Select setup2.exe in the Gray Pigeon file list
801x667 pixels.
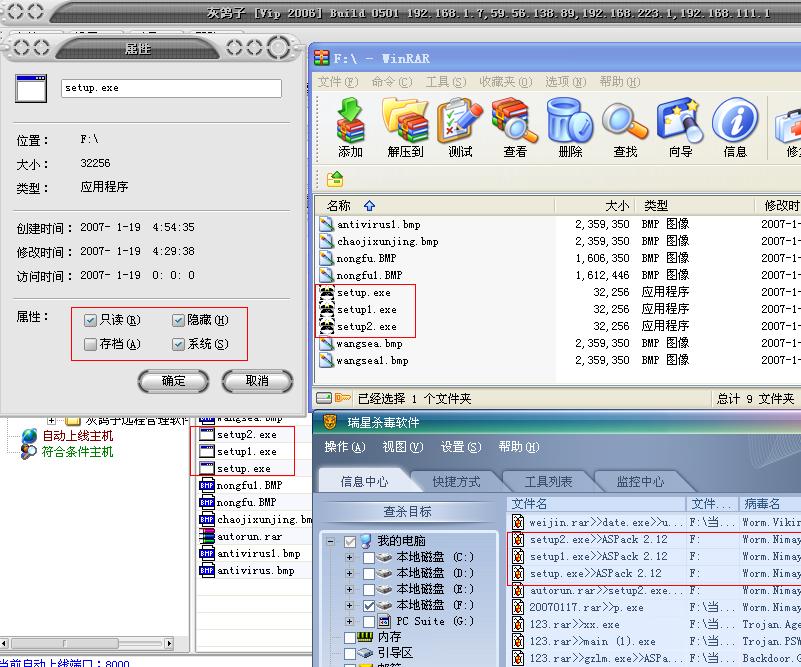[247, 435]
